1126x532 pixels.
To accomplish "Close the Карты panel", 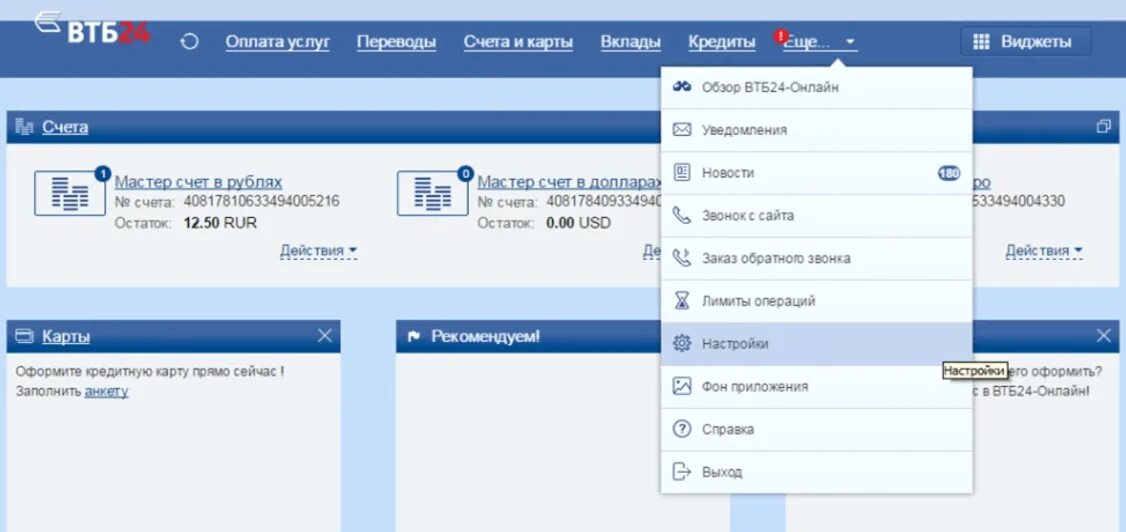I will [325, 335].
